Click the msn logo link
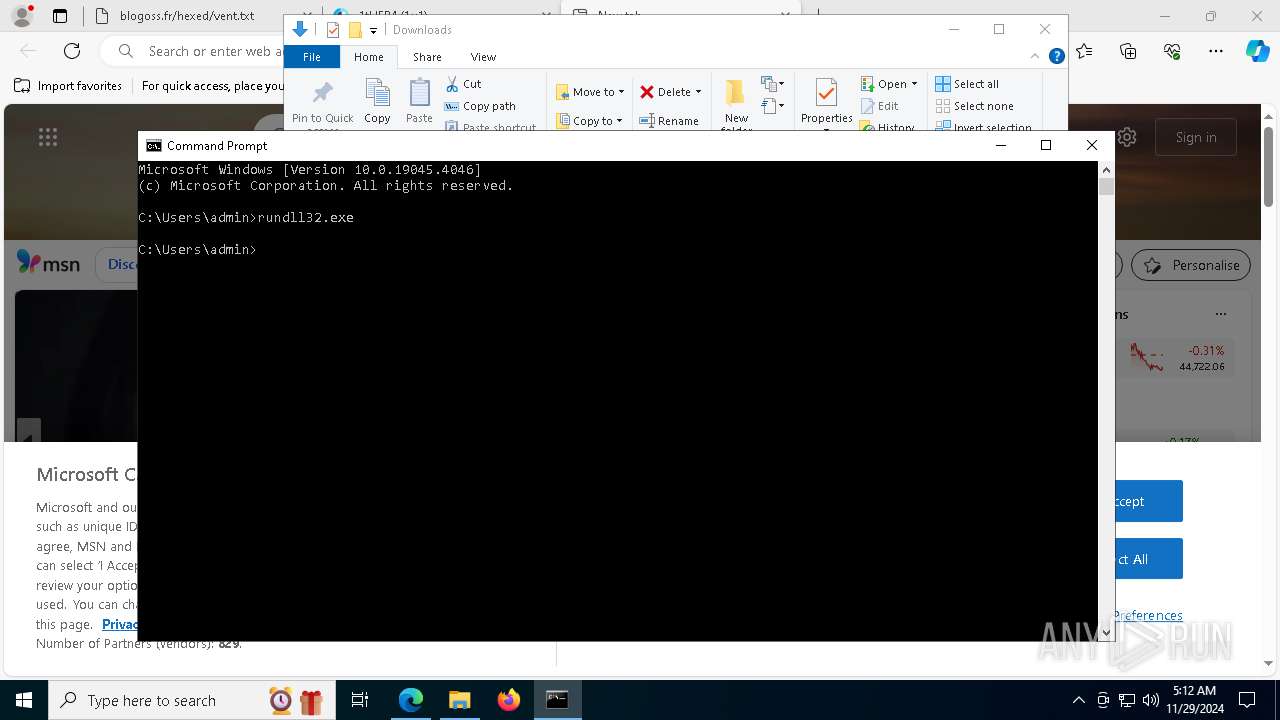 (x=48, y=264)
